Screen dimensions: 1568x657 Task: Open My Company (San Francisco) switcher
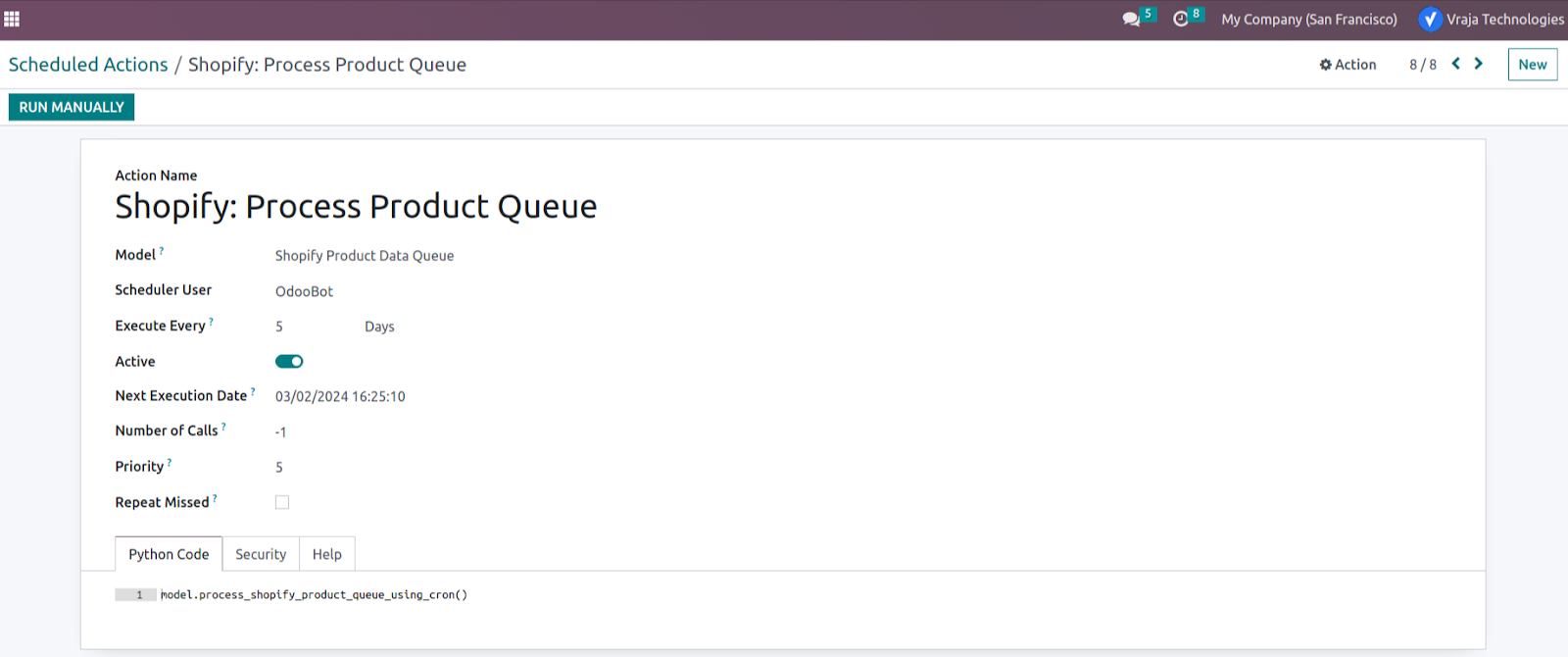tap(1309, 20)
